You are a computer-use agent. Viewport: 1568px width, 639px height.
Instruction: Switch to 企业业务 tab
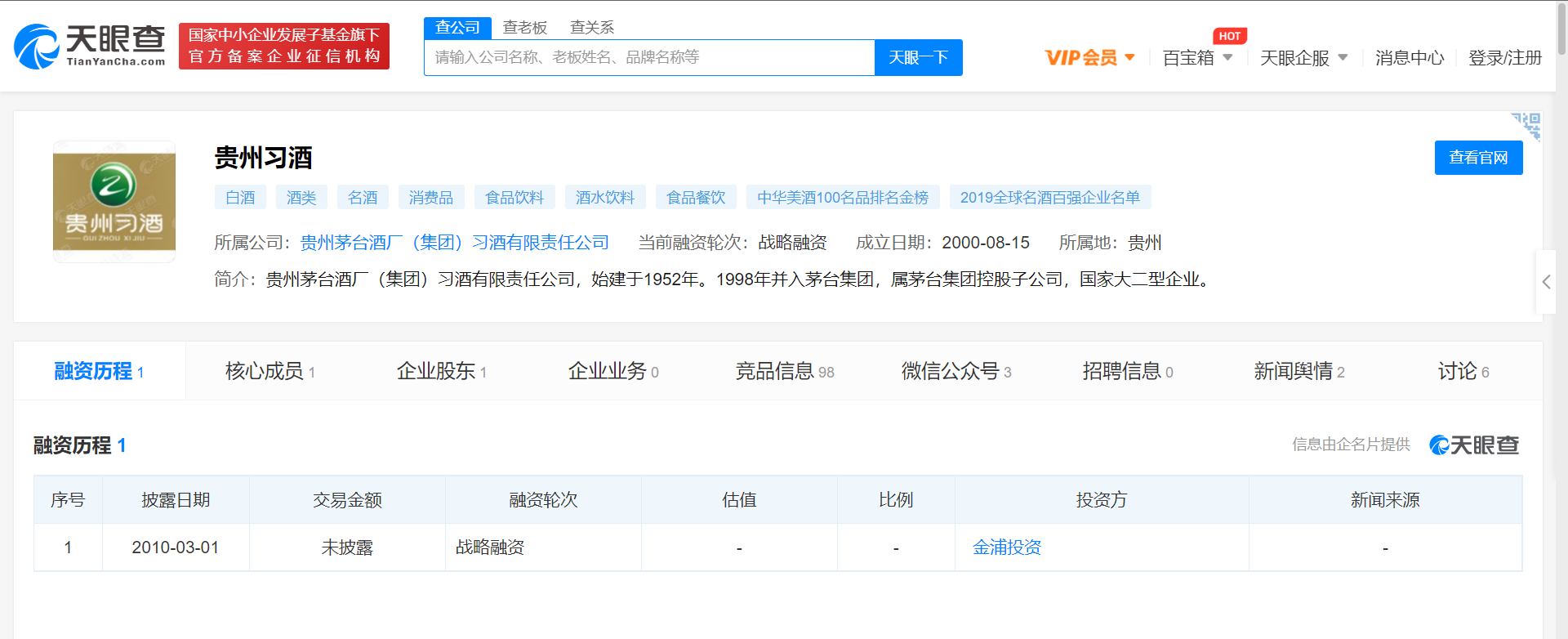pyautogui.click(x=613, y=371)
